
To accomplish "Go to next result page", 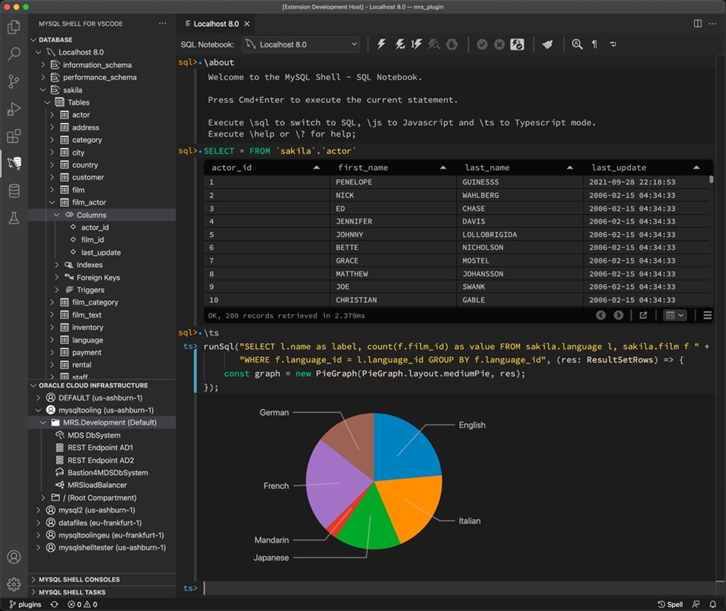I will pos(618,315).
